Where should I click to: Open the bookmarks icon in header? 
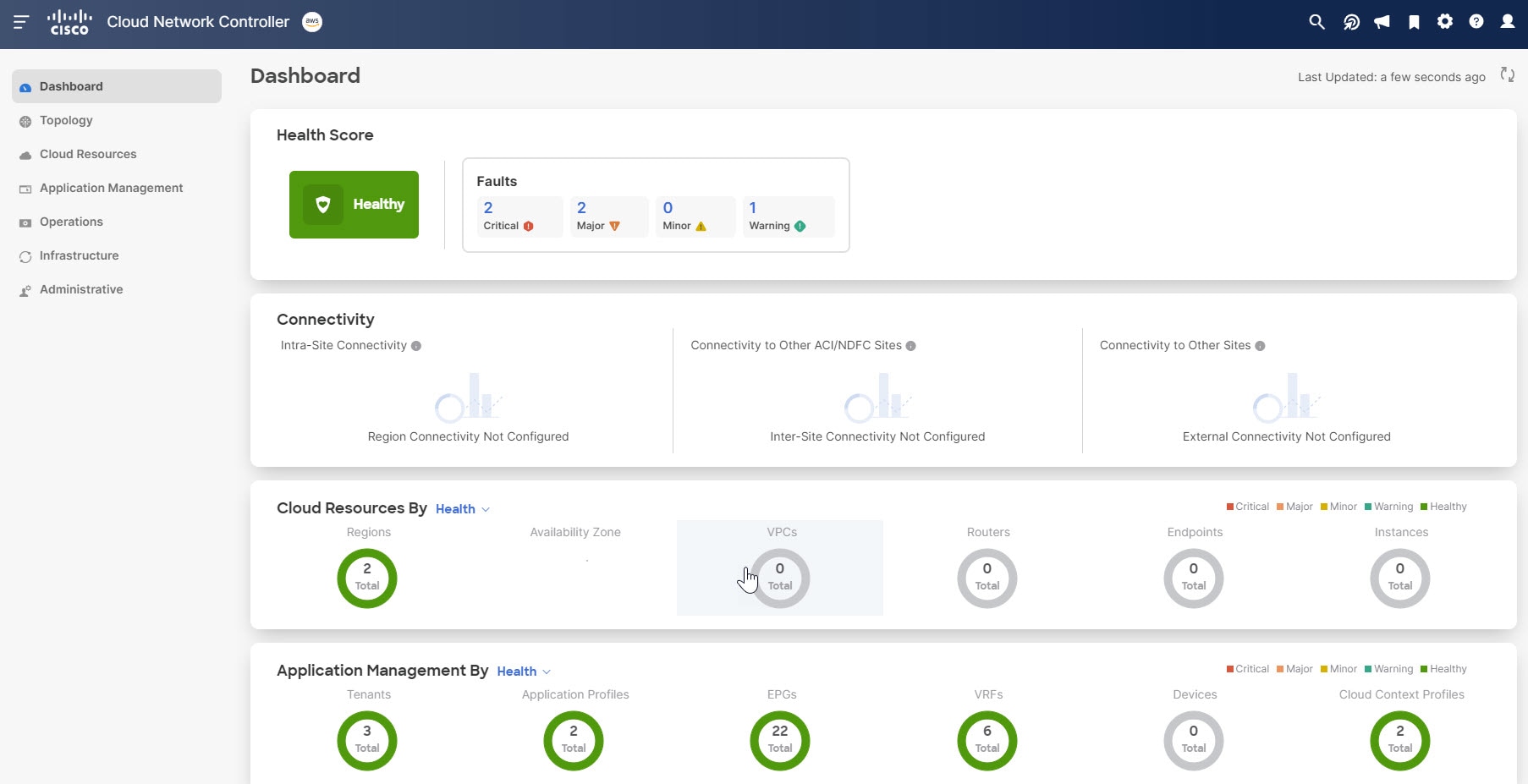pyautogui.click(x=1414, y=21)
